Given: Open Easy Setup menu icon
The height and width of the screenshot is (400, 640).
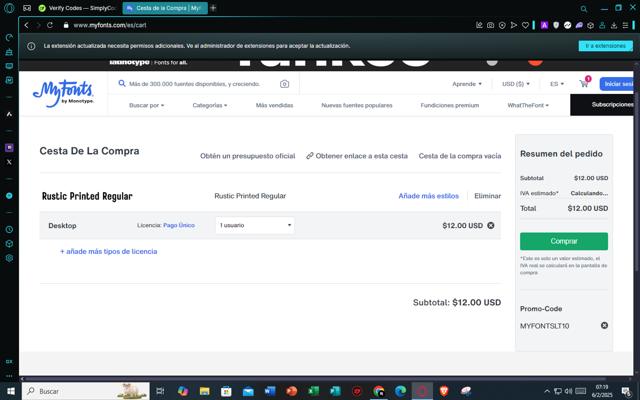Looking at the screenshot, I should (x=625, y=25).
